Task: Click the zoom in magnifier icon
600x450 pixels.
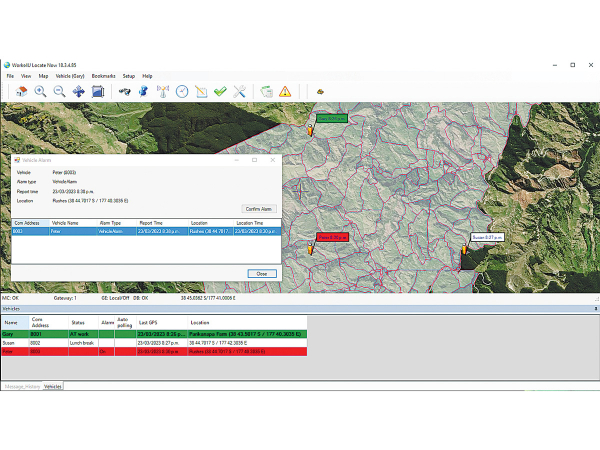Action: coord(41,91)
